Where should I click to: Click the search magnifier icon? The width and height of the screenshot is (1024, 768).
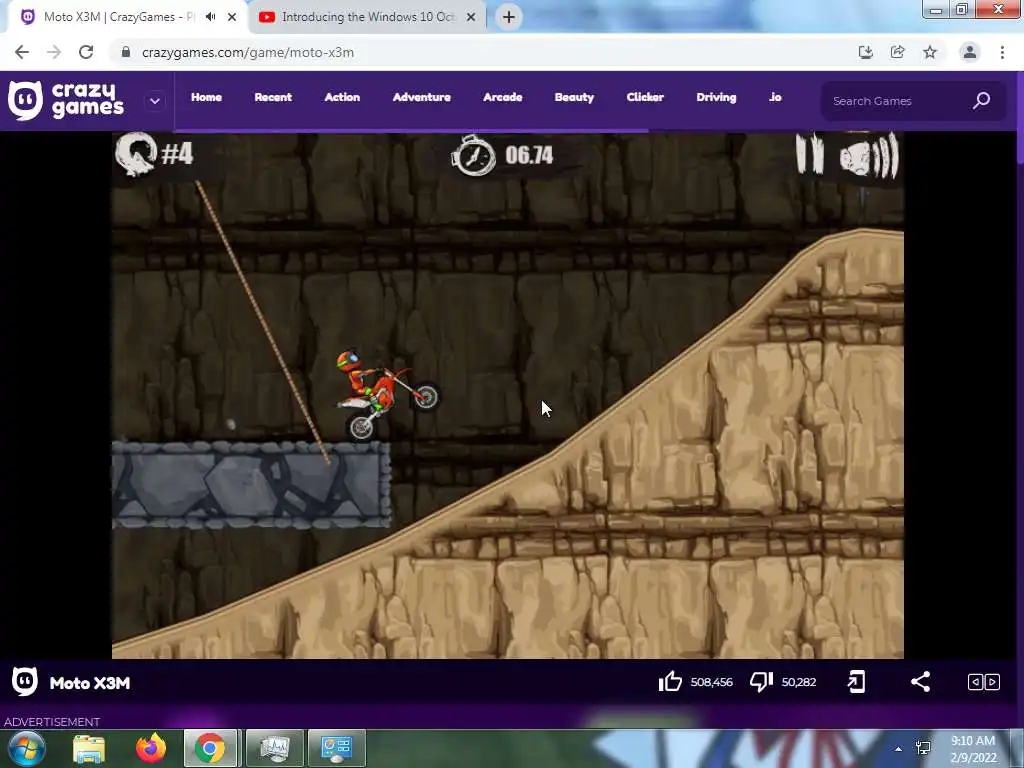[x=982, y=101]
